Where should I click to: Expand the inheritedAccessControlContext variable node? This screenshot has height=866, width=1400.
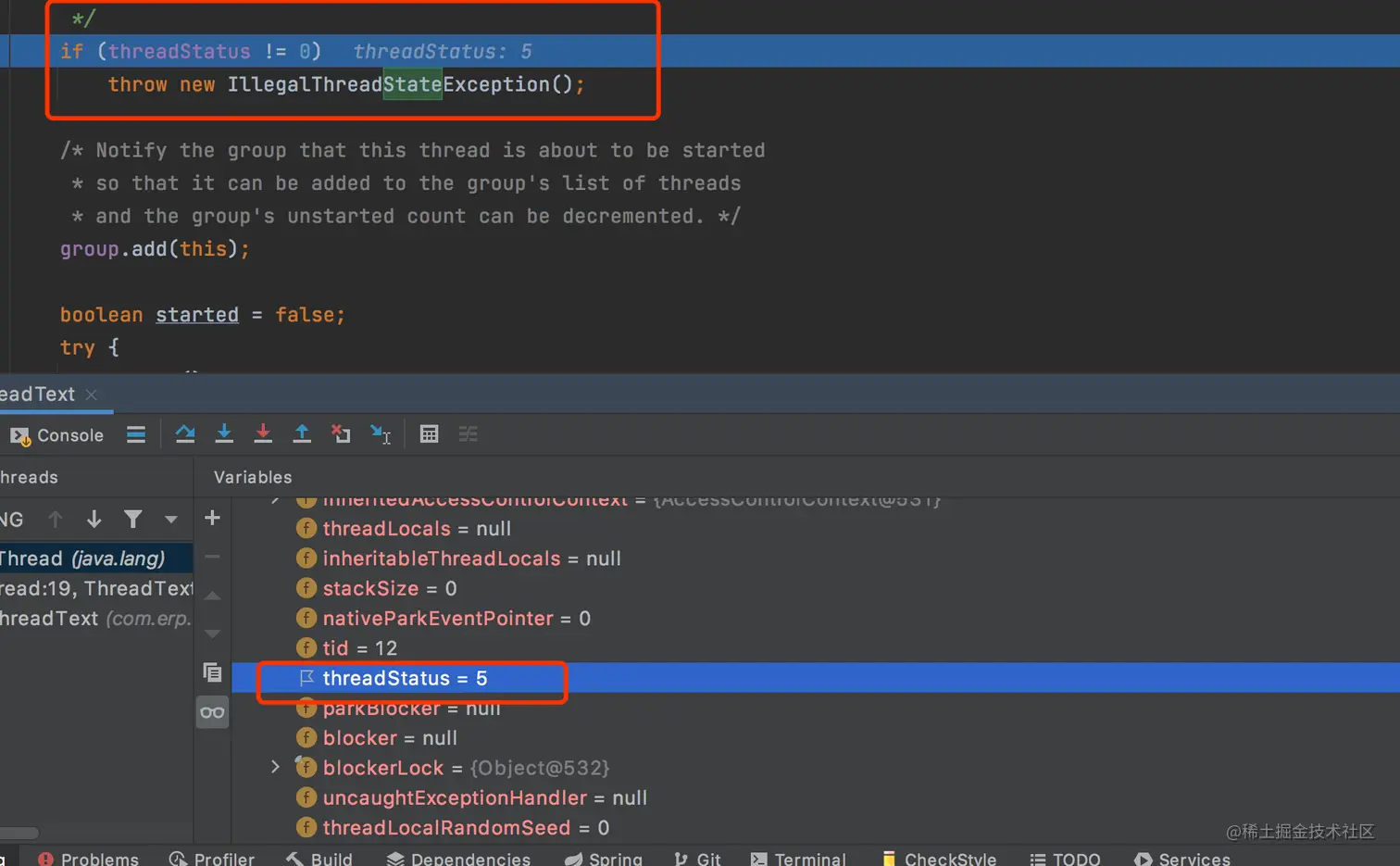275,500
